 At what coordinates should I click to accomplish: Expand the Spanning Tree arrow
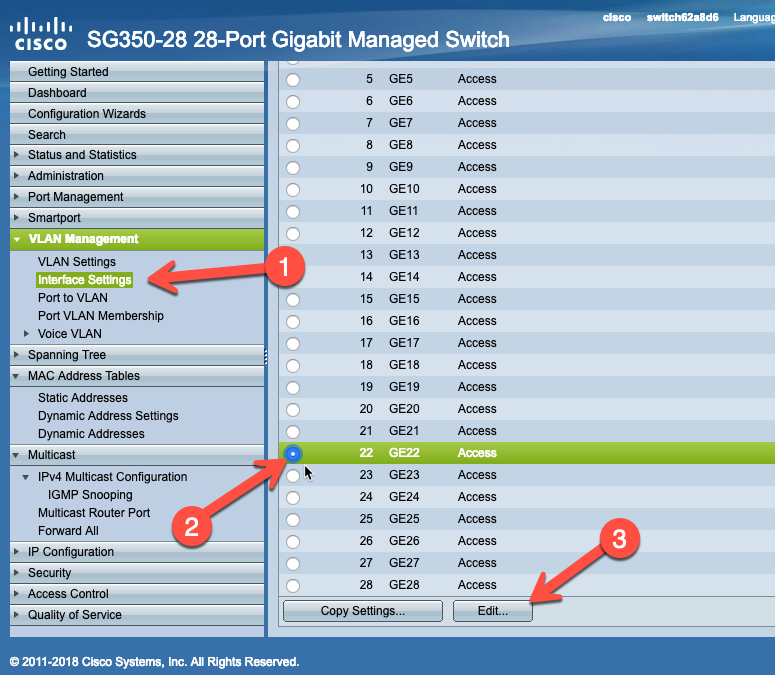16,354
